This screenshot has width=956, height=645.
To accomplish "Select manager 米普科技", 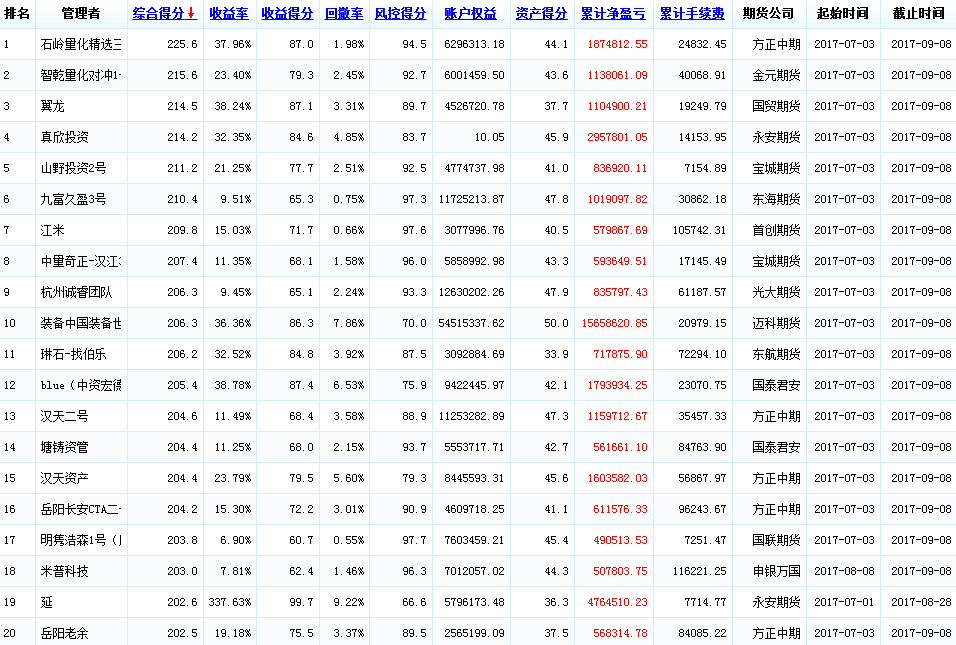I will click(x=65, y=571).
